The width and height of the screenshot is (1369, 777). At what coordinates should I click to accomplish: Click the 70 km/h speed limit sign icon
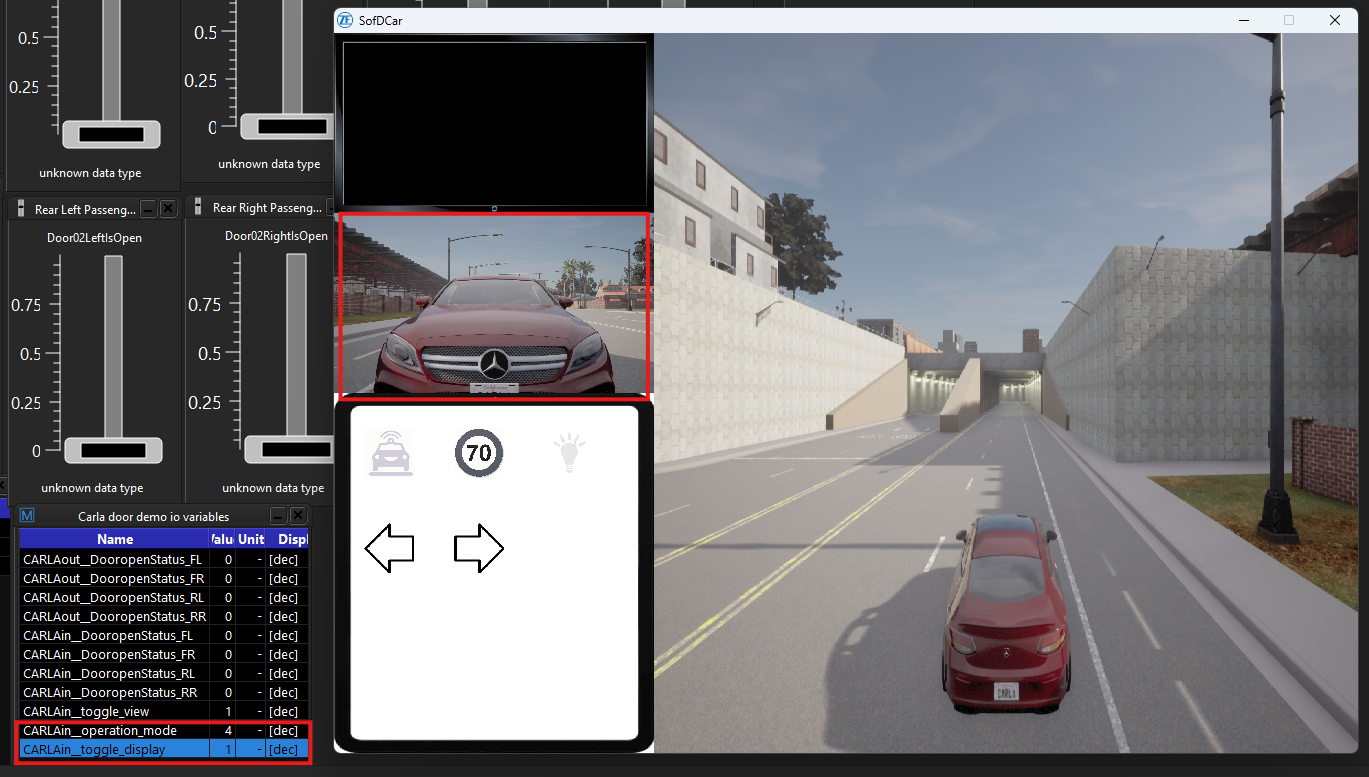coord(478,452)
